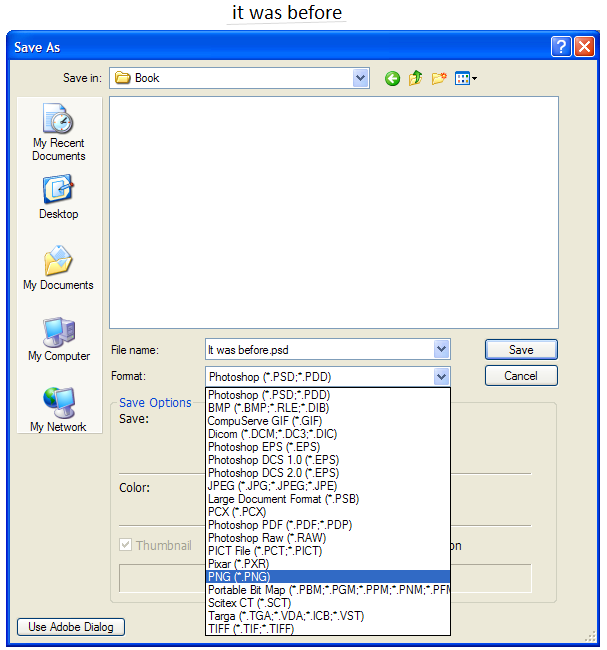607x650 pixels.
Task: Toggle the Thumbnail checkbox
Action: point(126,545)
